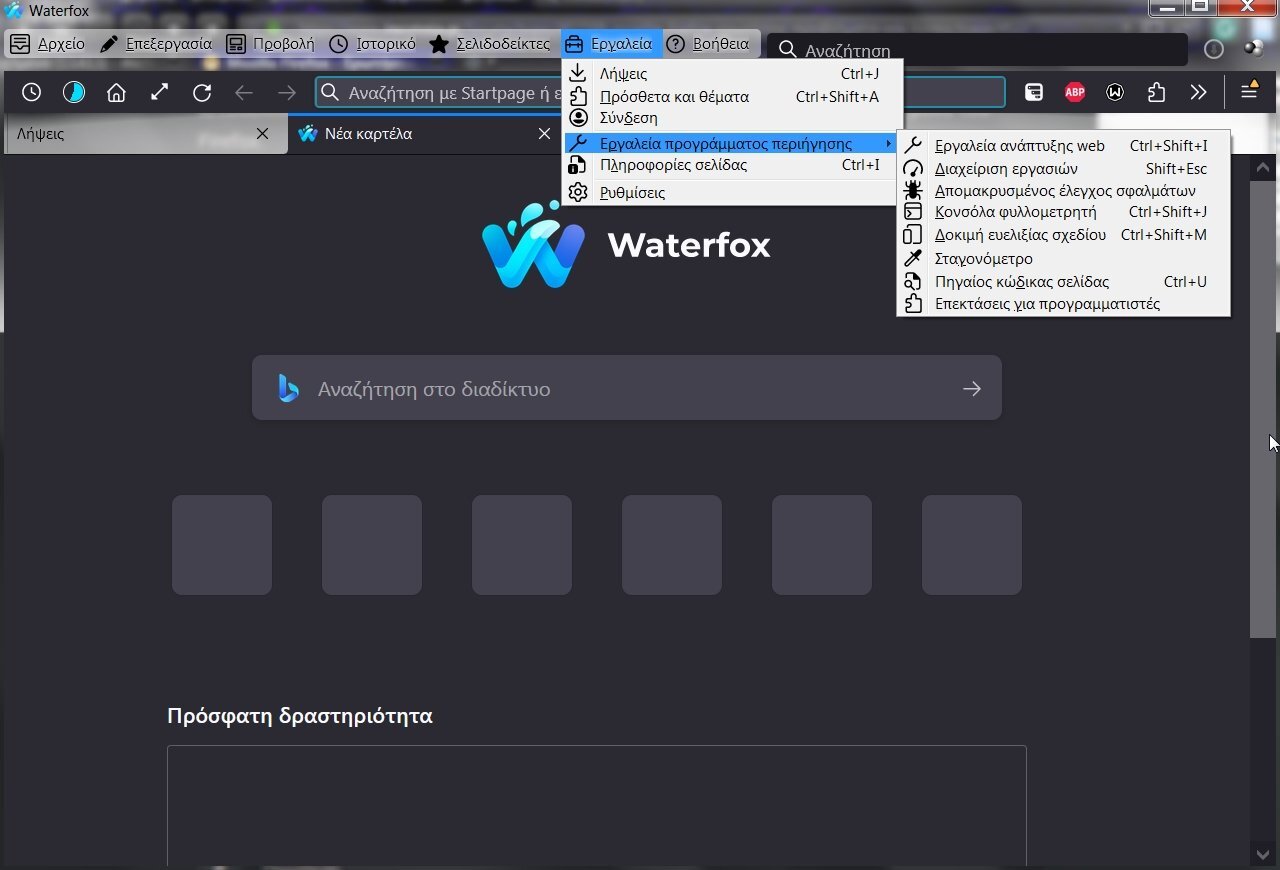Open the hamburger application menu
Image resolution: width=1280 pixels, height=870 pixels.
coord(1249,92)
